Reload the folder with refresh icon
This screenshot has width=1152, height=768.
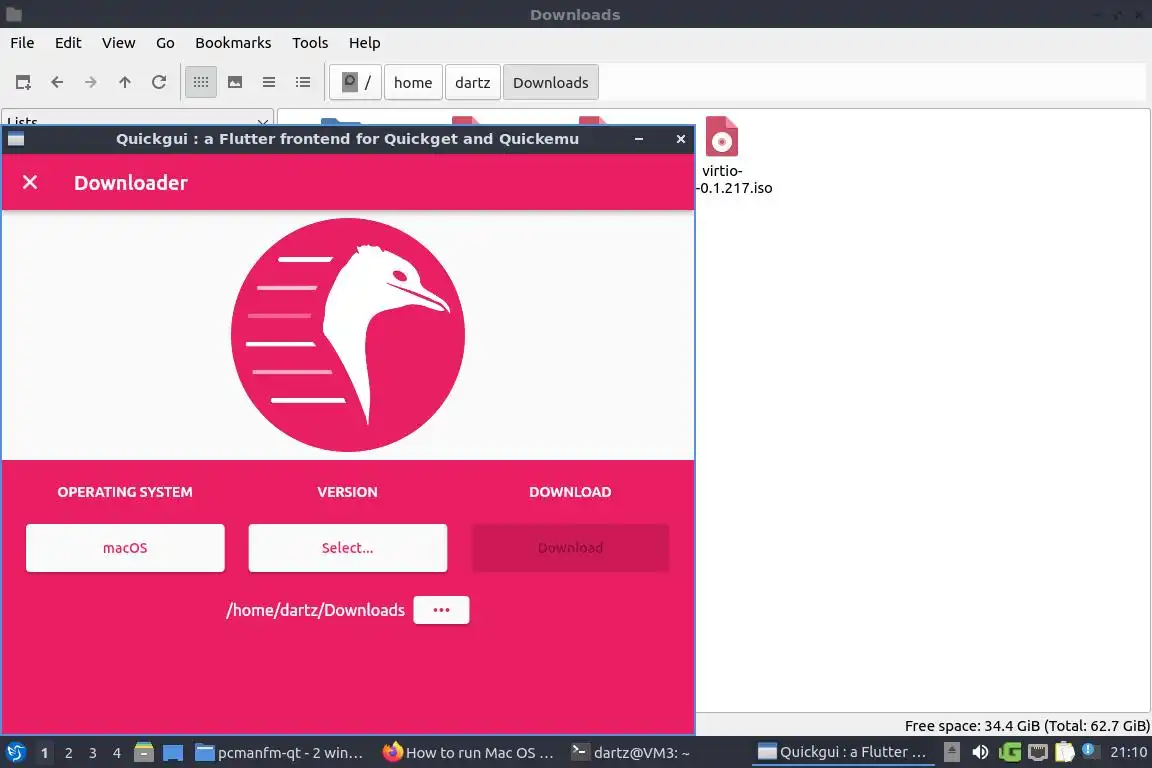(x=159, y=82)
